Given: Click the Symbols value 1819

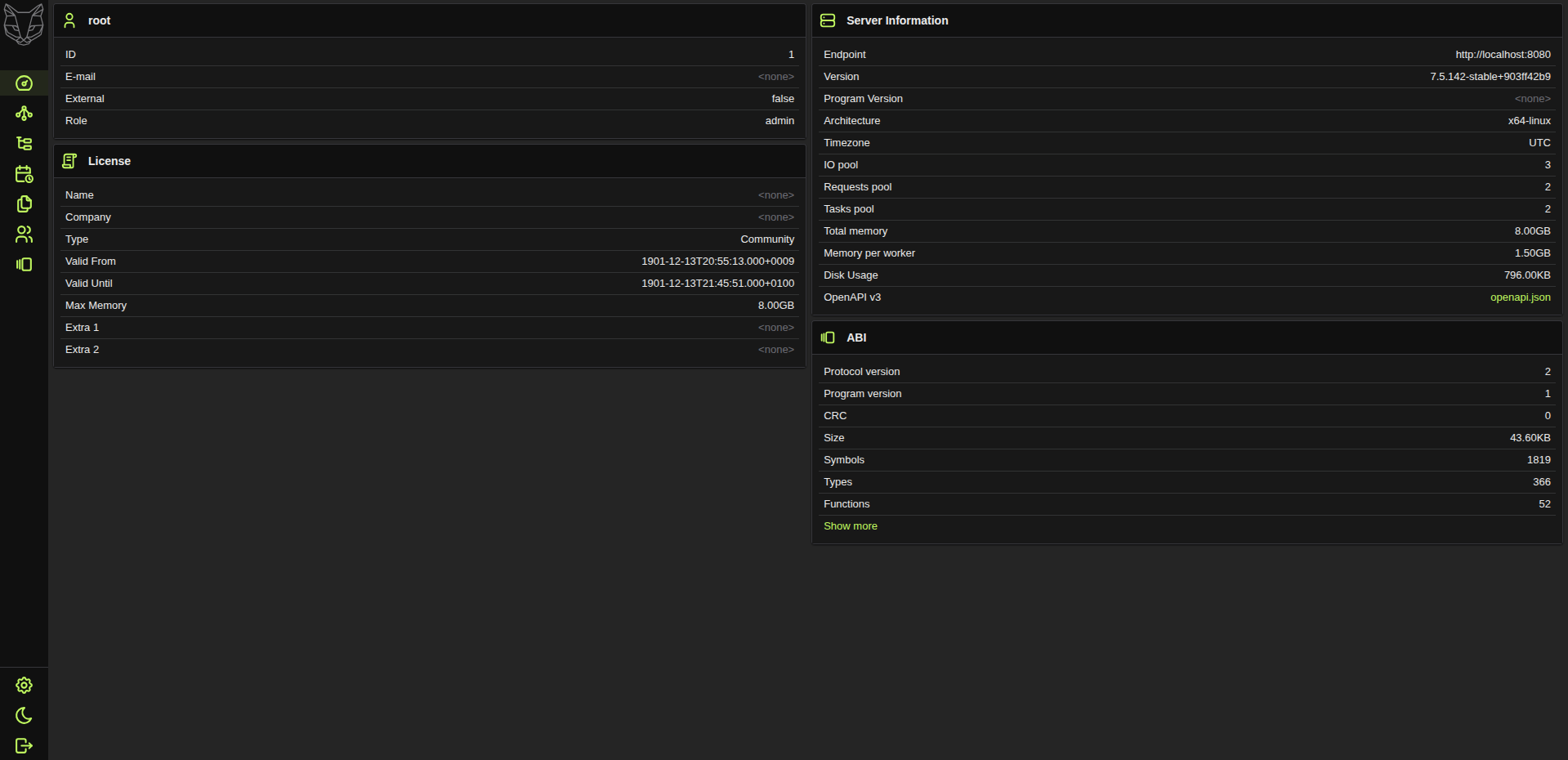Looking at the screenshot, I should (x=1539, y=460).
